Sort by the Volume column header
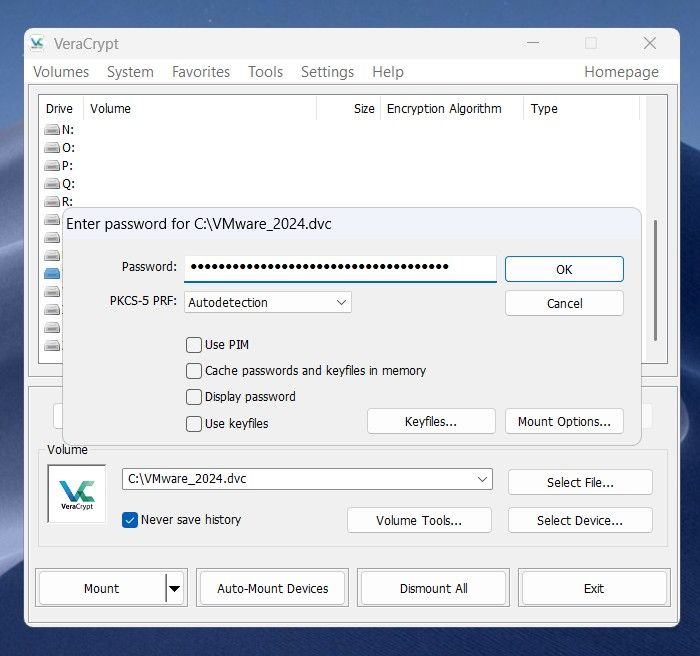700x656 pixels. coord(200,109)
